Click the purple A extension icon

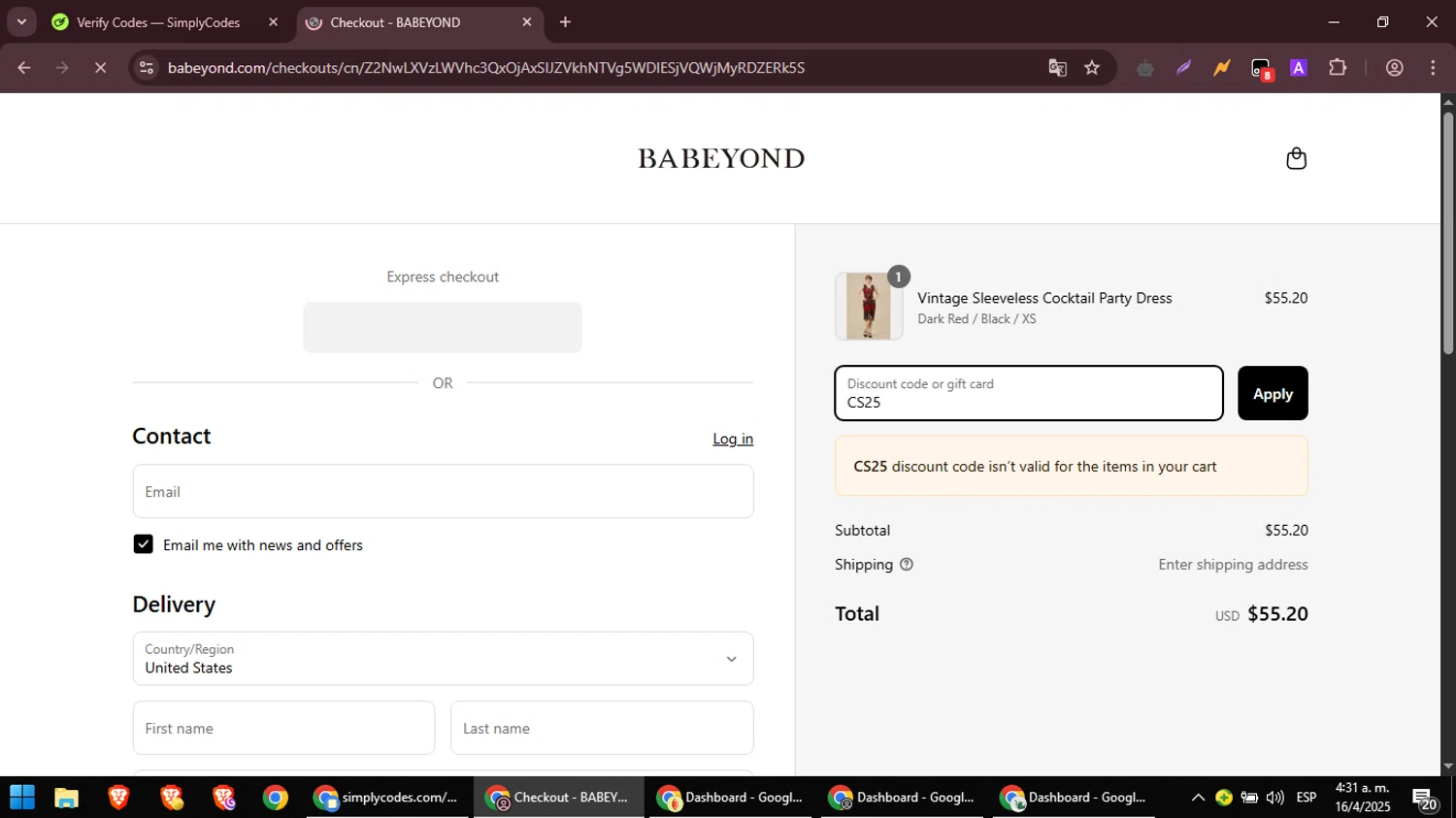[x=1299, y=68]
